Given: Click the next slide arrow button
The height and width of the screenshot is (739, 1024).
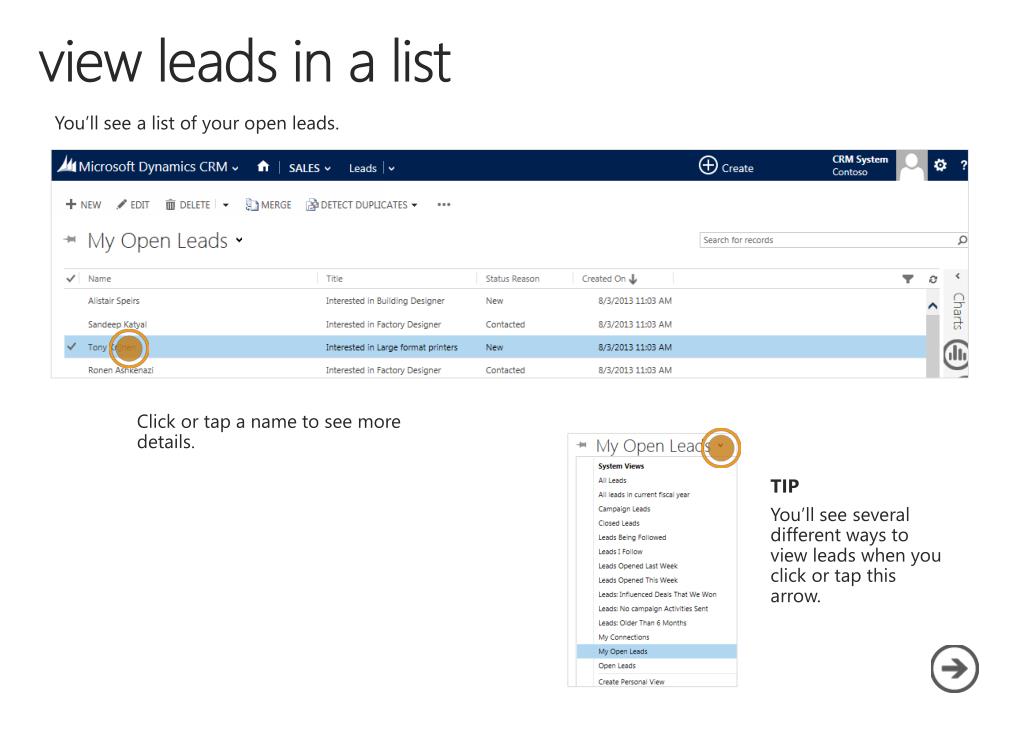Looking at the screenshot, I should 954,668.
